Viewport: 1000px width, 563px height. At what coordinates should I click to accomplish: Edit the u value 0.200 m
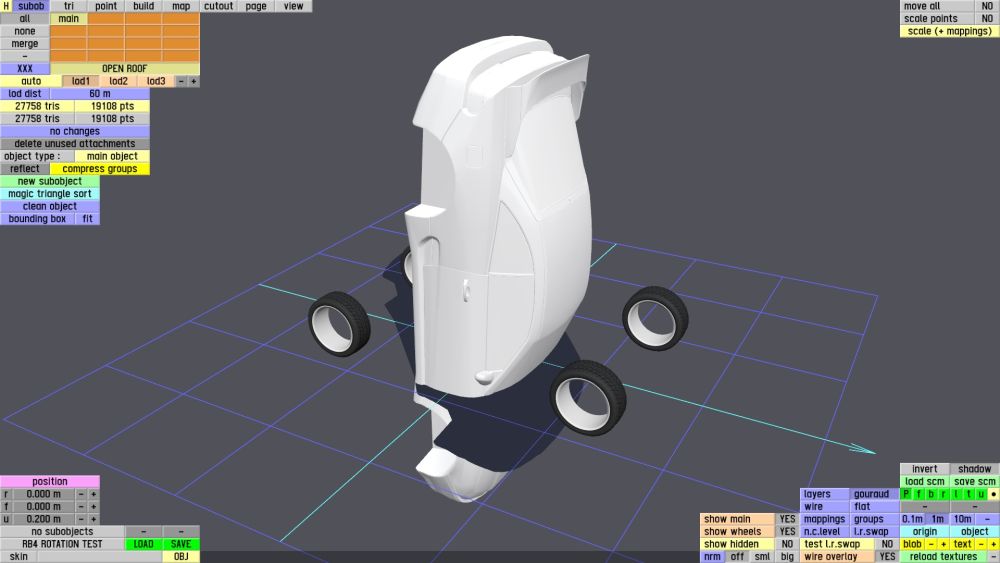pyautogui.click(x=43, y=519)
